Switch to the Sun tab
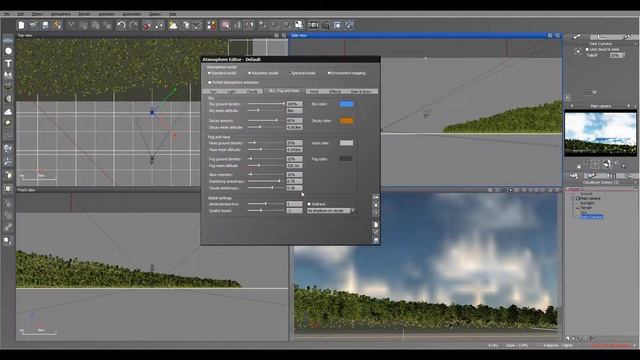 [x=213, y=91]
